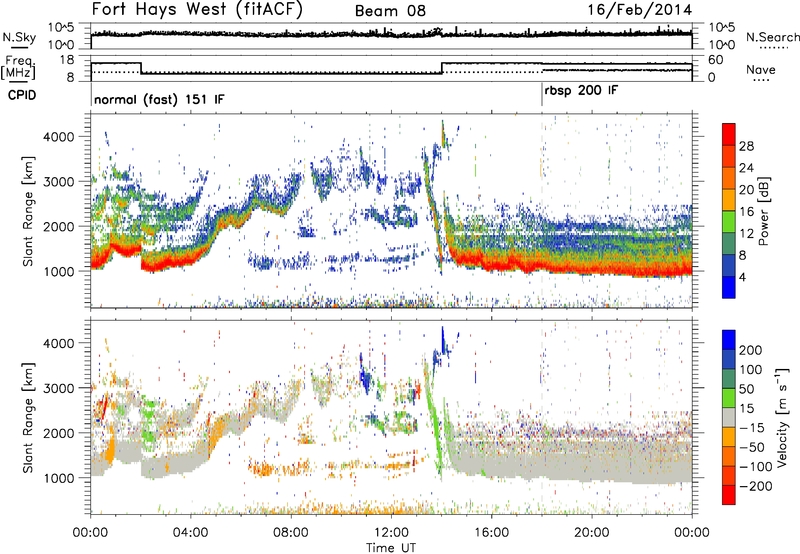Click the '16:00' time tick label
The image size is (800, 554).
491,533
